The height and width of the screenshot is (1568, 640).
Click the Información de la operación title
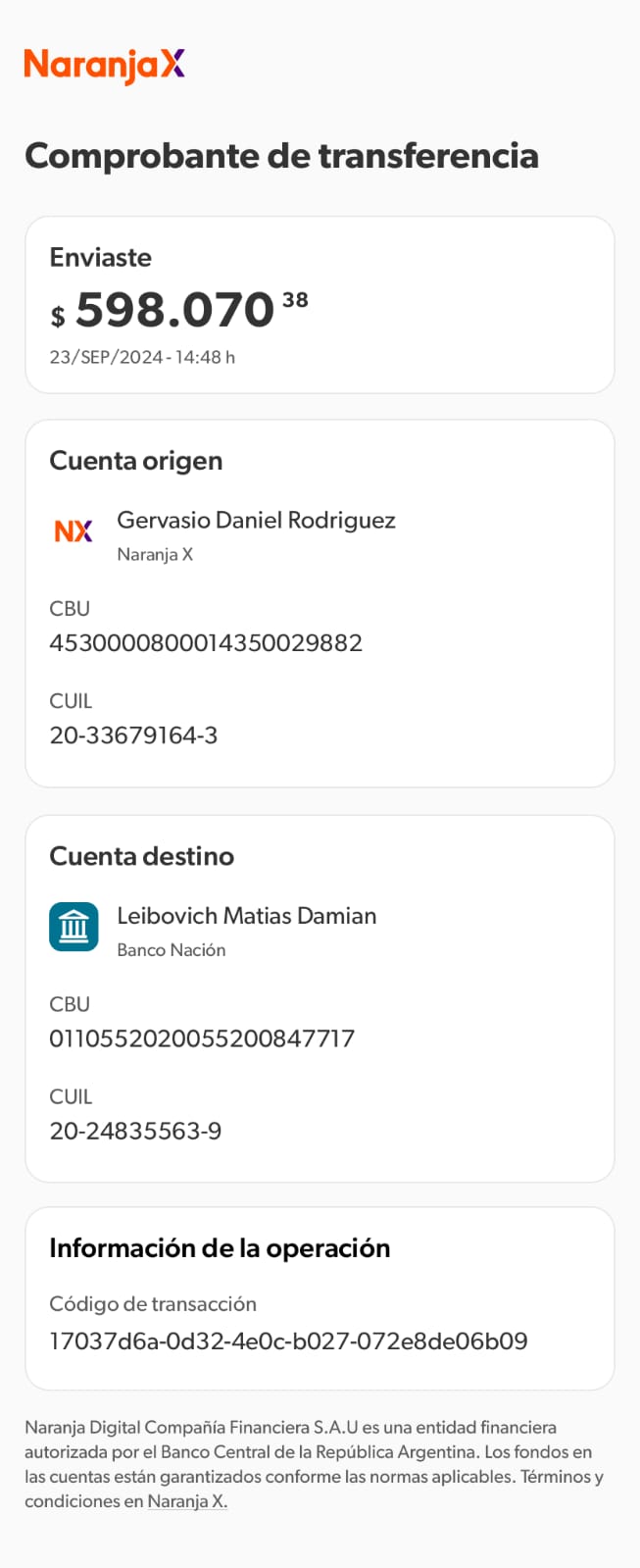[220, 1248]
